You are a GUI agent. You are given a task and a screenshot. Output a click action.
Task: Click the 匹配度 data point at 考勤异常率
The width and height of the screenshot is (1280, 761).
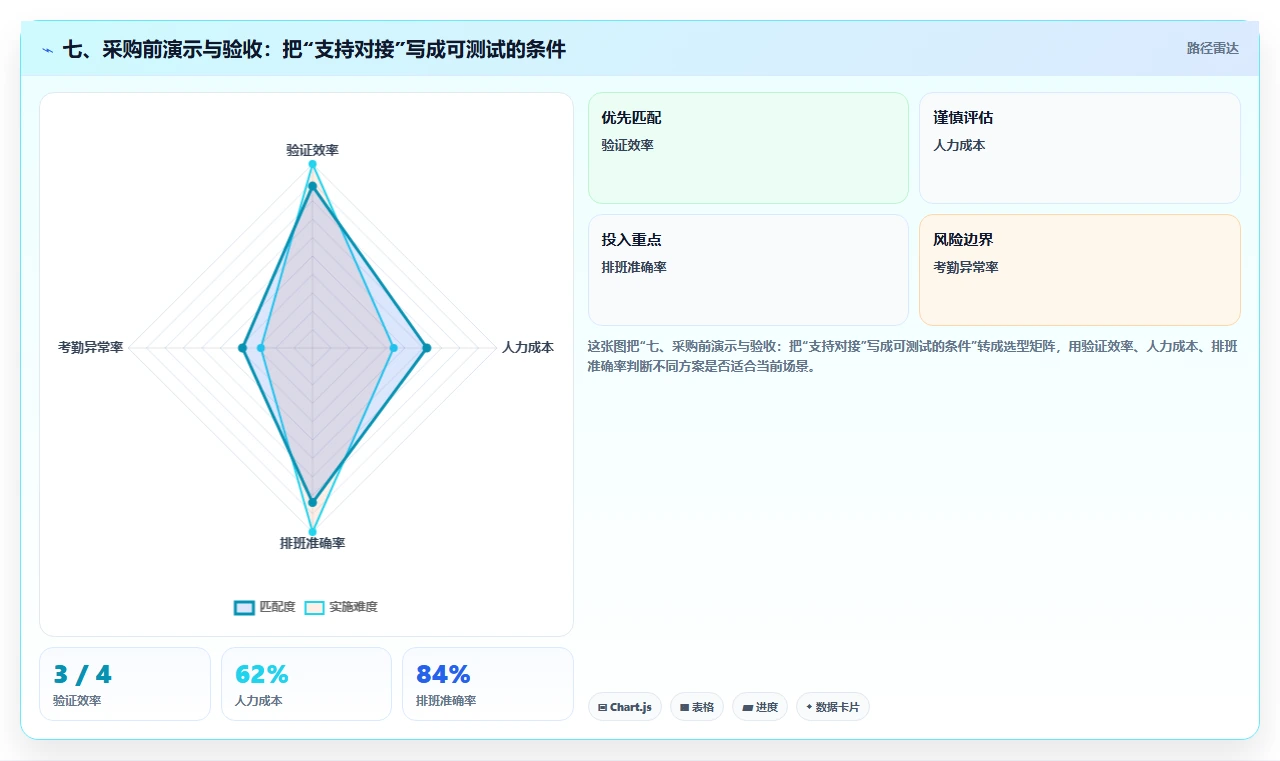[242, 348]
